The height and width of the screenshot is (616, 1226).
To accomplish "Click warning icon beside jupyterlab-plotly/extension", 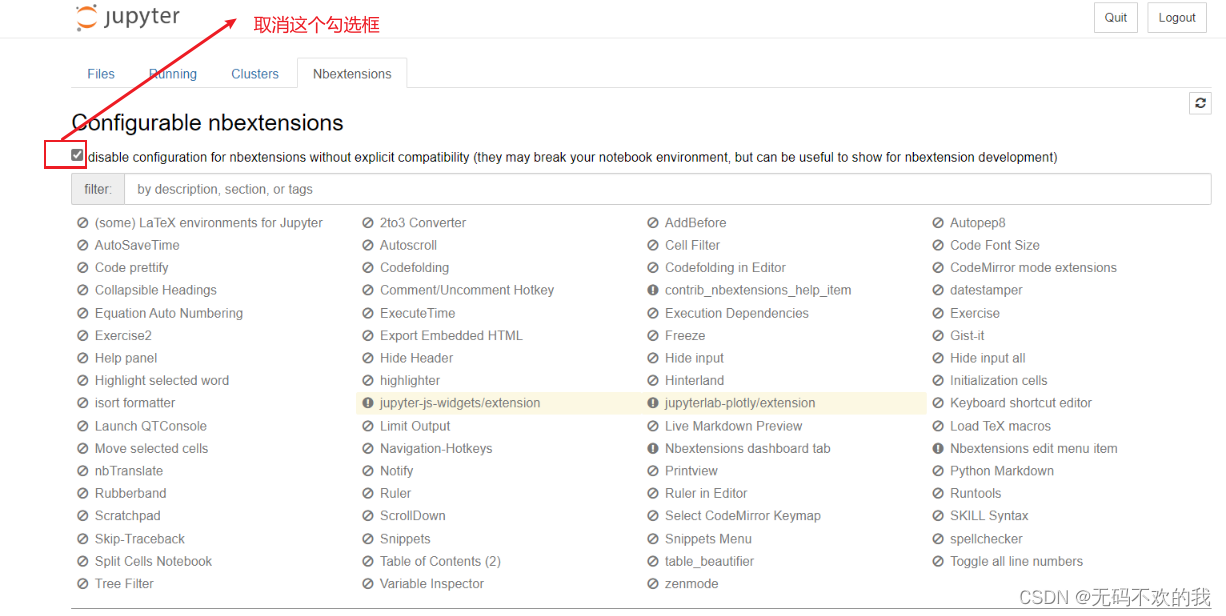I will click(x=653, y=403).
